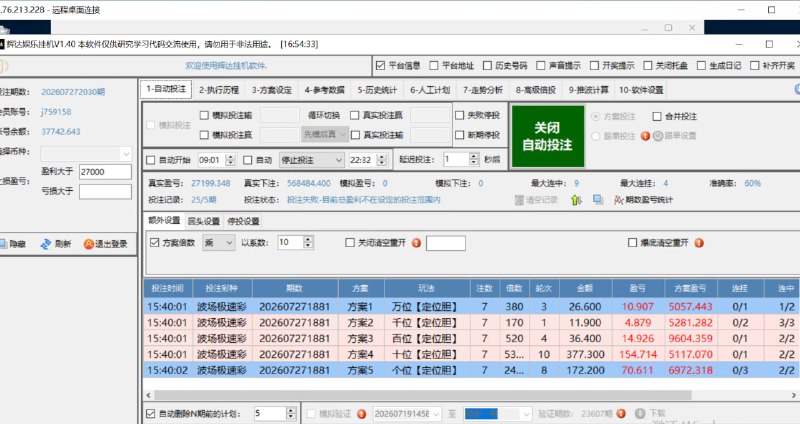The height and width of the screenshot is (424, 800).
Task: Toggle the 失败停投 checkbox
Action: (x=459, y=115)
